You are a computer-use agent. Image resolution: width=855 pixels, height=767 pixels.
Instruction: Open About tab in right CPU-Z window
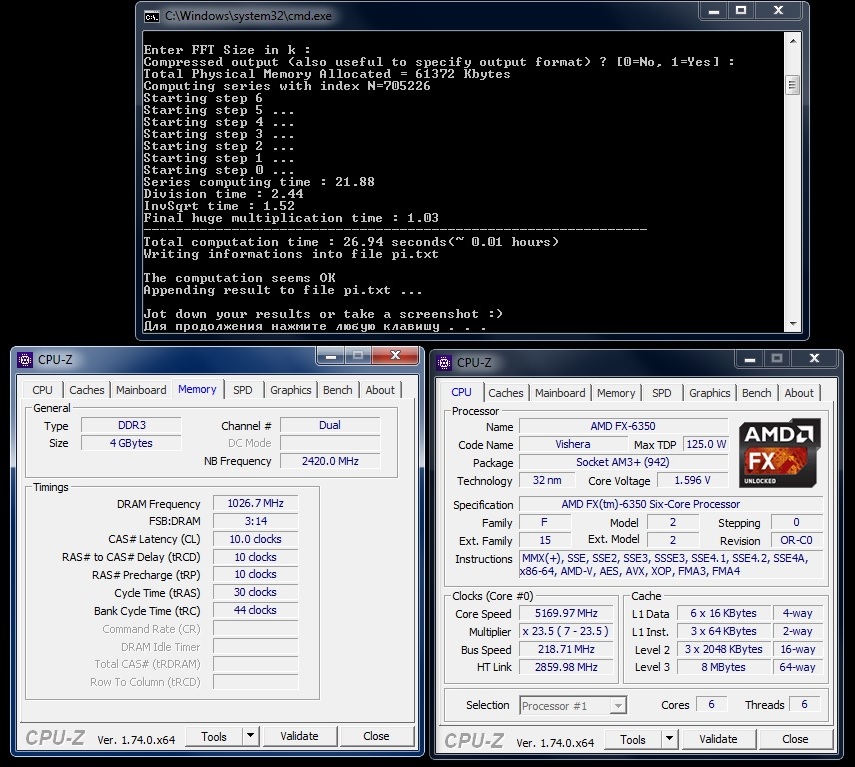click(799, 393)
